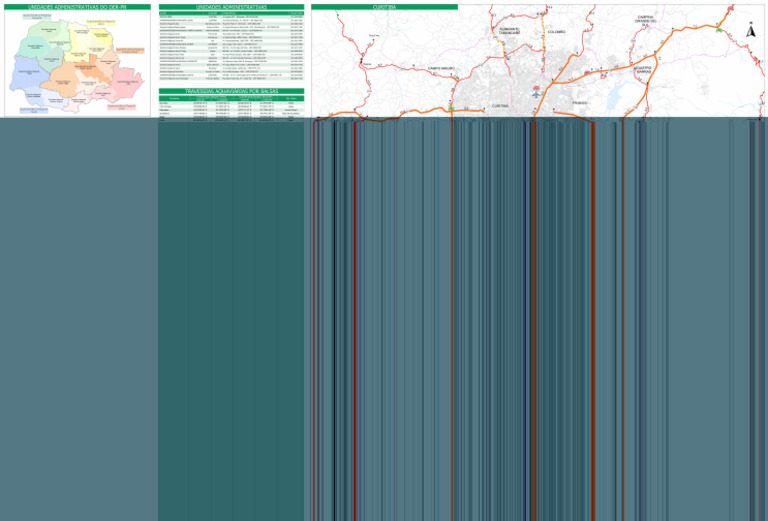Viewport: 768px width, 521px height.
Task: Click the light blue reservoir on the map
Action: [x=617, y=96]
